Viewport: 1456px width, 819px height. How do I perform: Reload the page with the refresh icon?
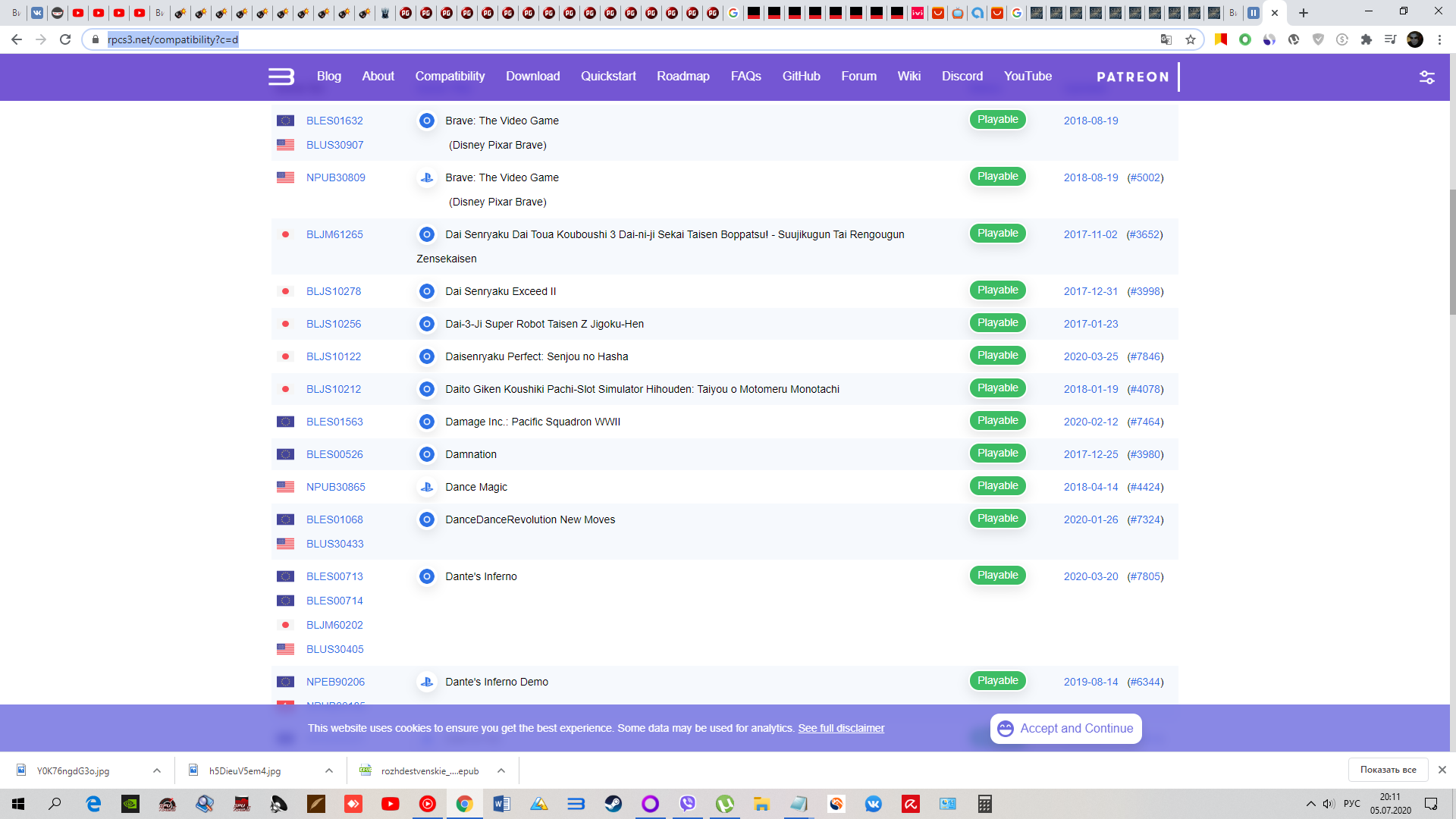[x=65, y=39]
